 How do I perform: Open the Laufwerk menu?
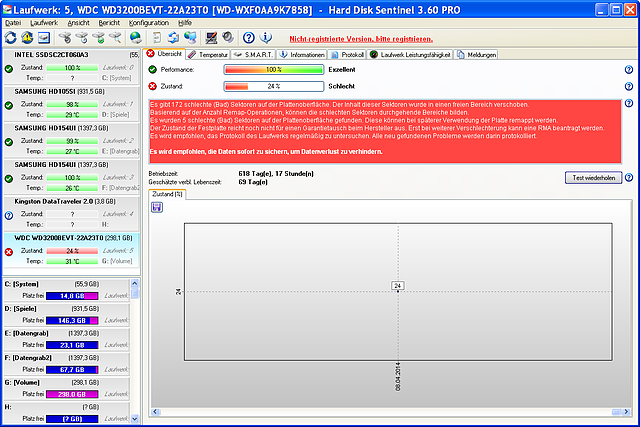click(x=44, y=23)
